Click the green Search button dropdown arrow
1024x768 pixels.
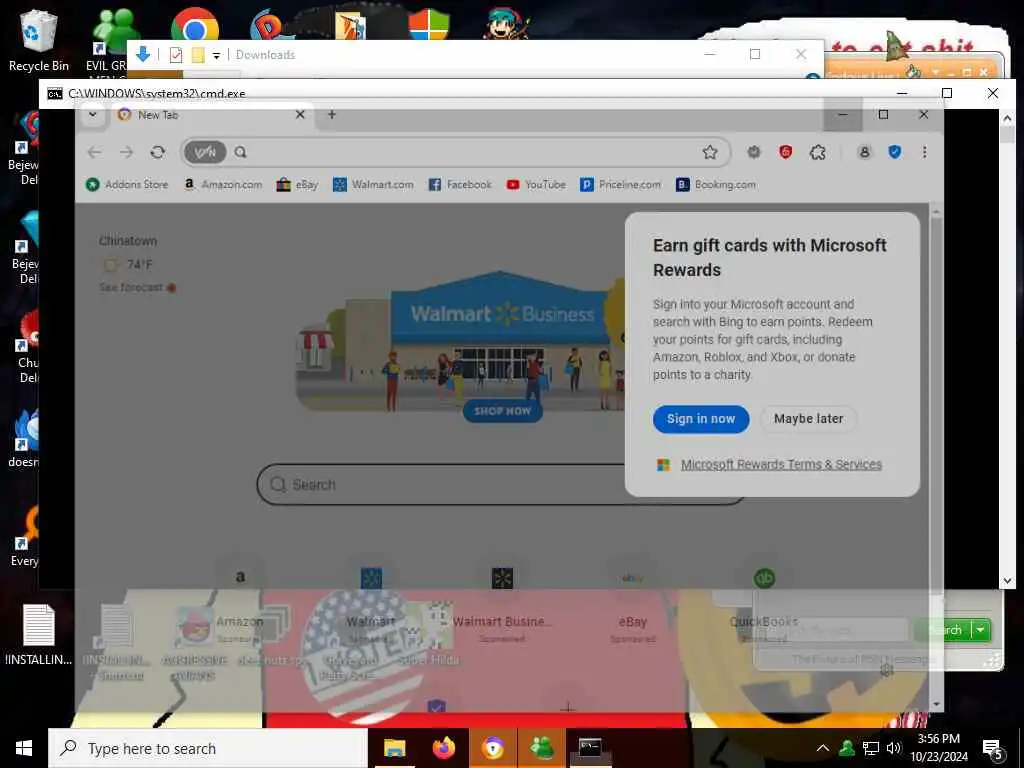[980, 630]
